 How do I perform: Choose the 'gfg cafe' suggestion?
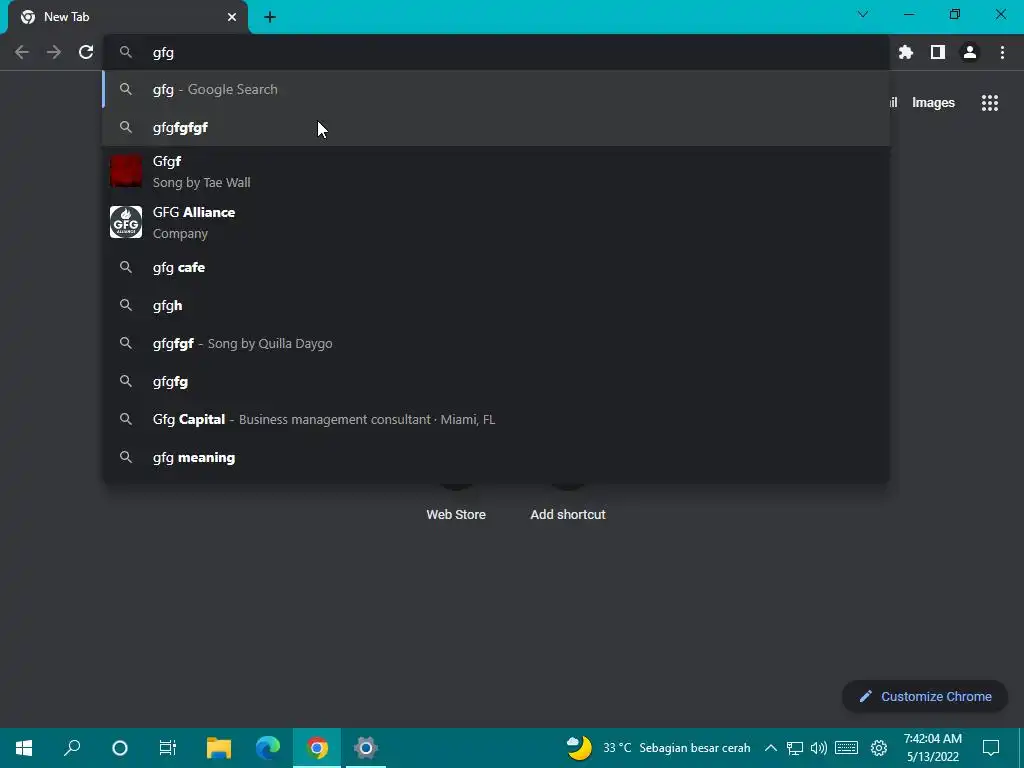tap(496, 267)
